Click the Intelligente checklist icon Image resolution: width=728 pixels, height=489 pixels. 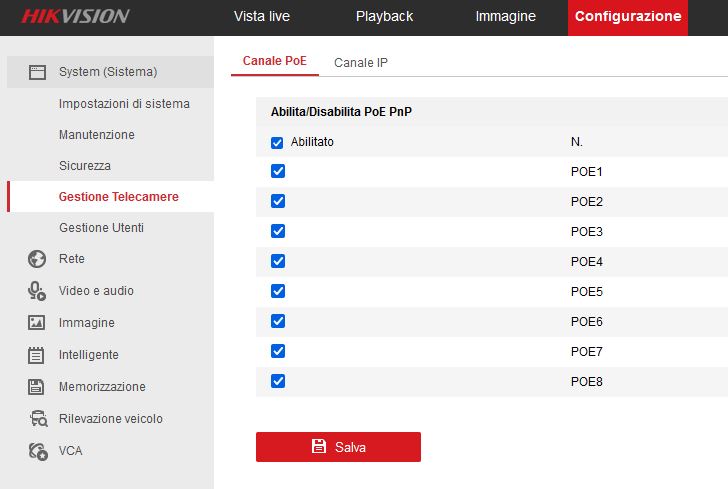point(37,355)
